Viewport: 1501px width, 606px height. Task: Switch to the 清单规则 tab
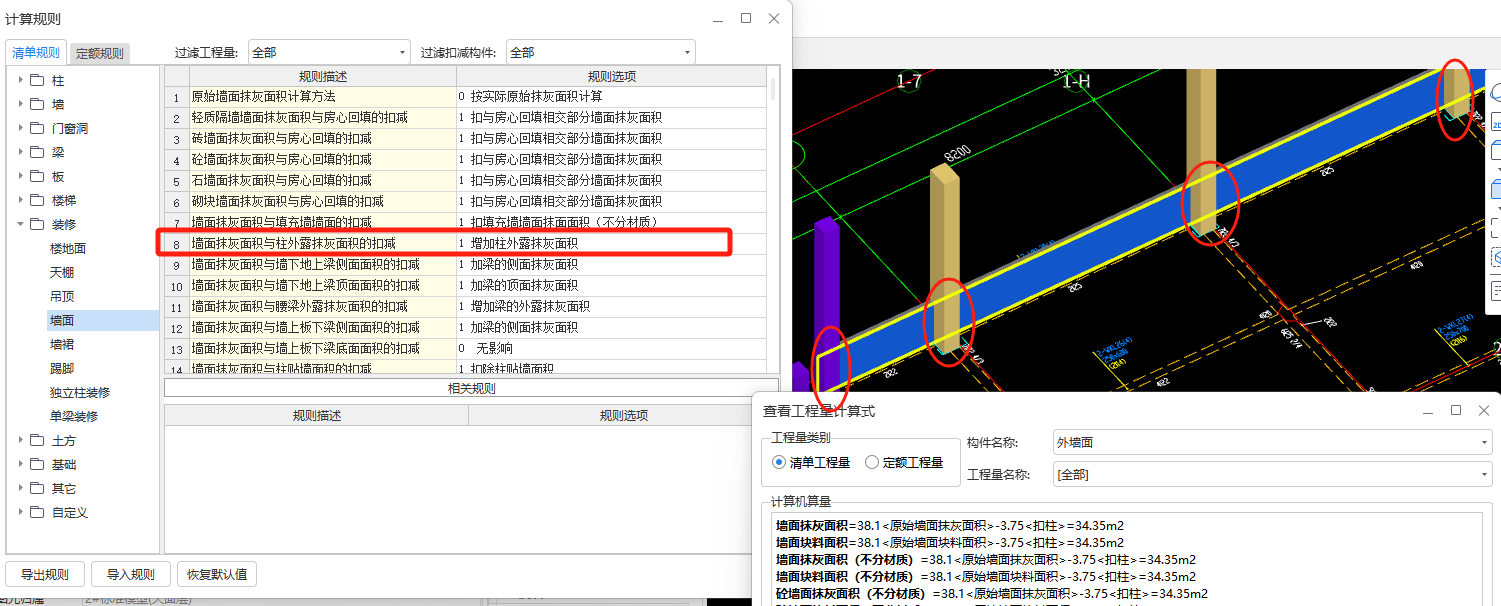pos(36,53)
